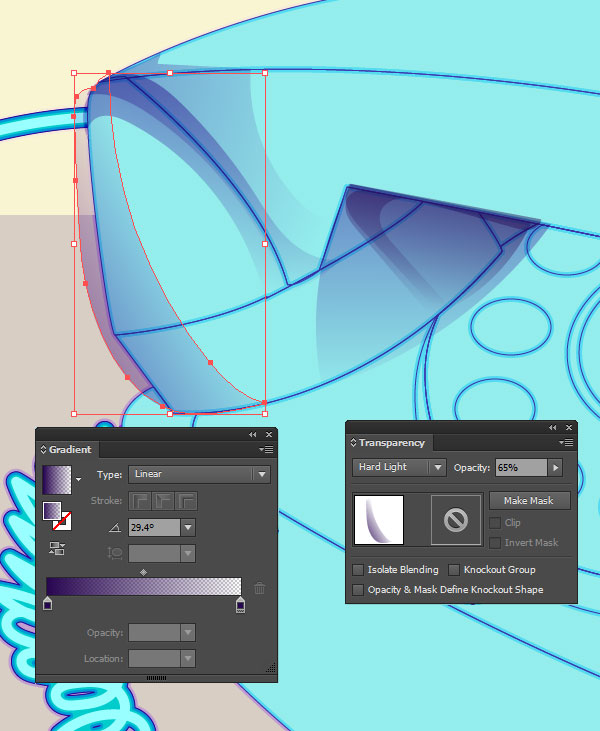Apply gradient across stroke icon
Viewport: 600px width, 731px height.
pos(186,501)
